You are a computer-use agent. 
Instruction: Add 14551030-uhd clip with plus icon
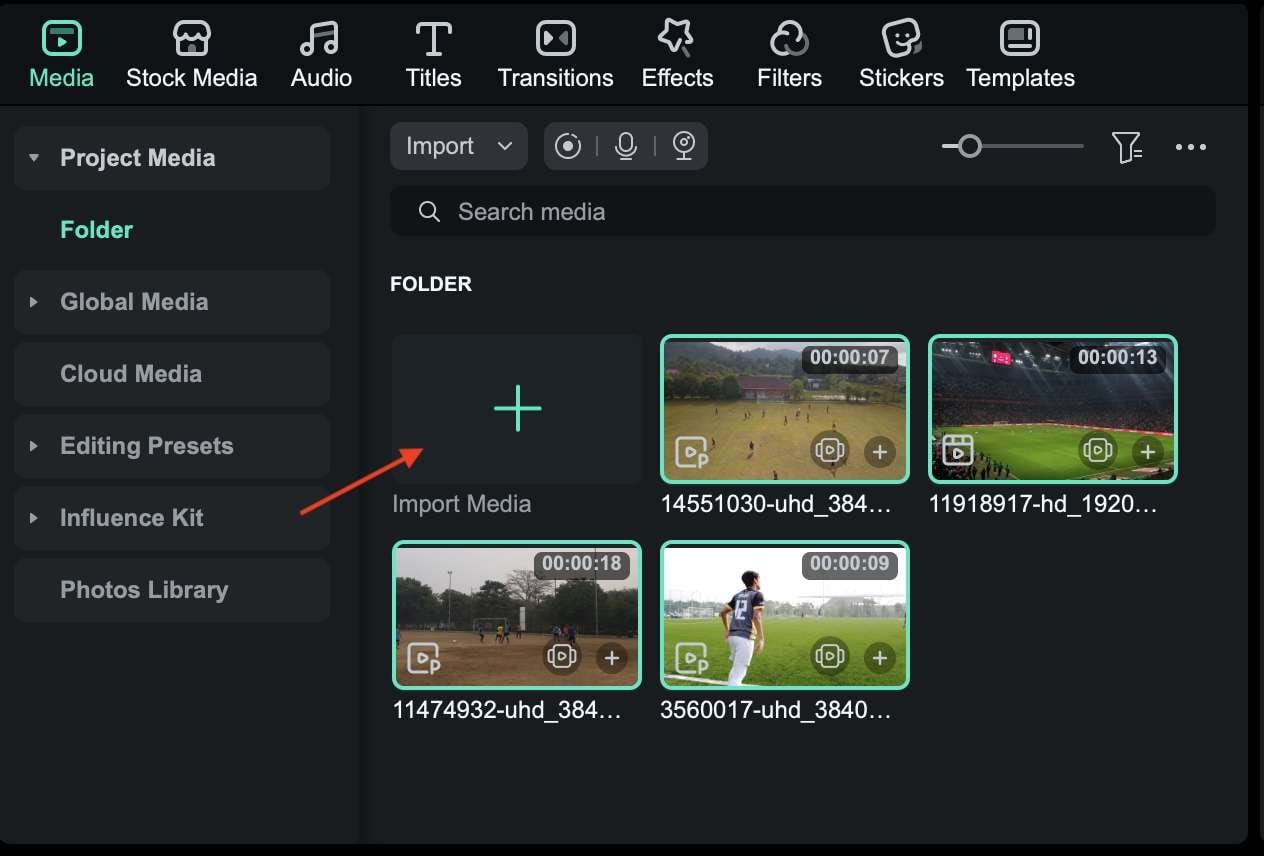[880, 452]
